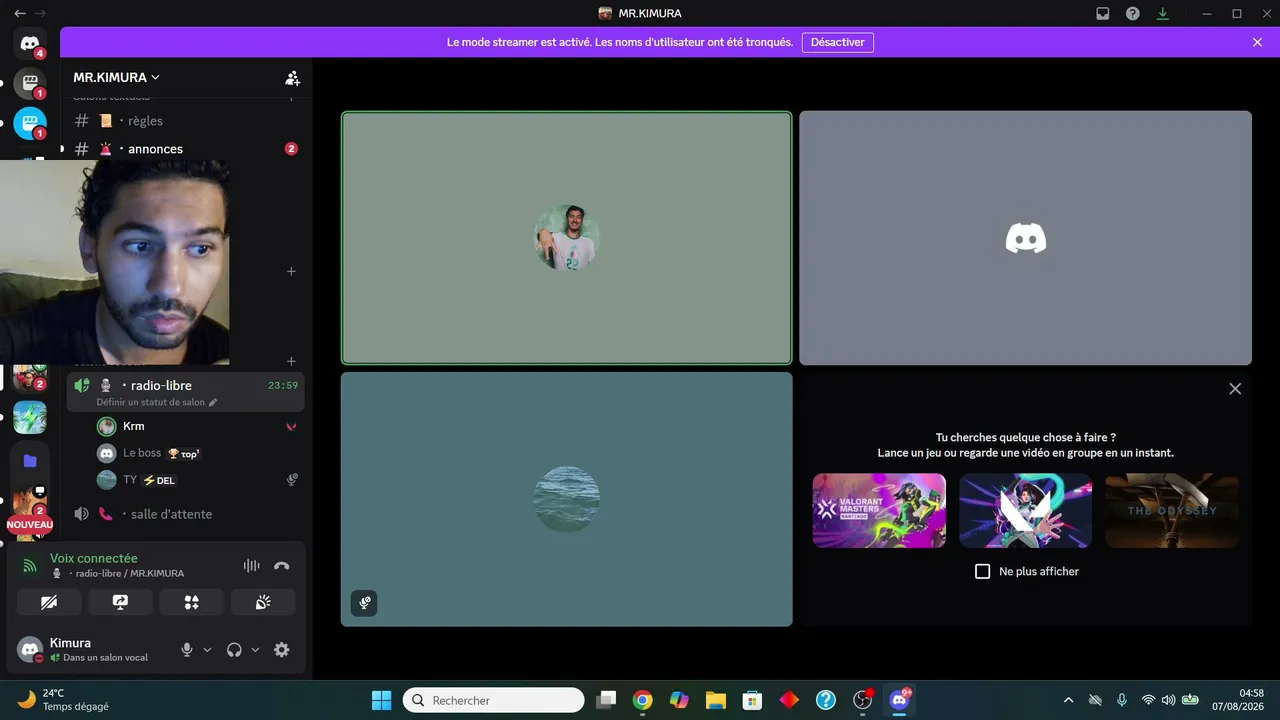Open weather widget 24°C
This screenshot has height=720, width=1280.
[63, 700]
